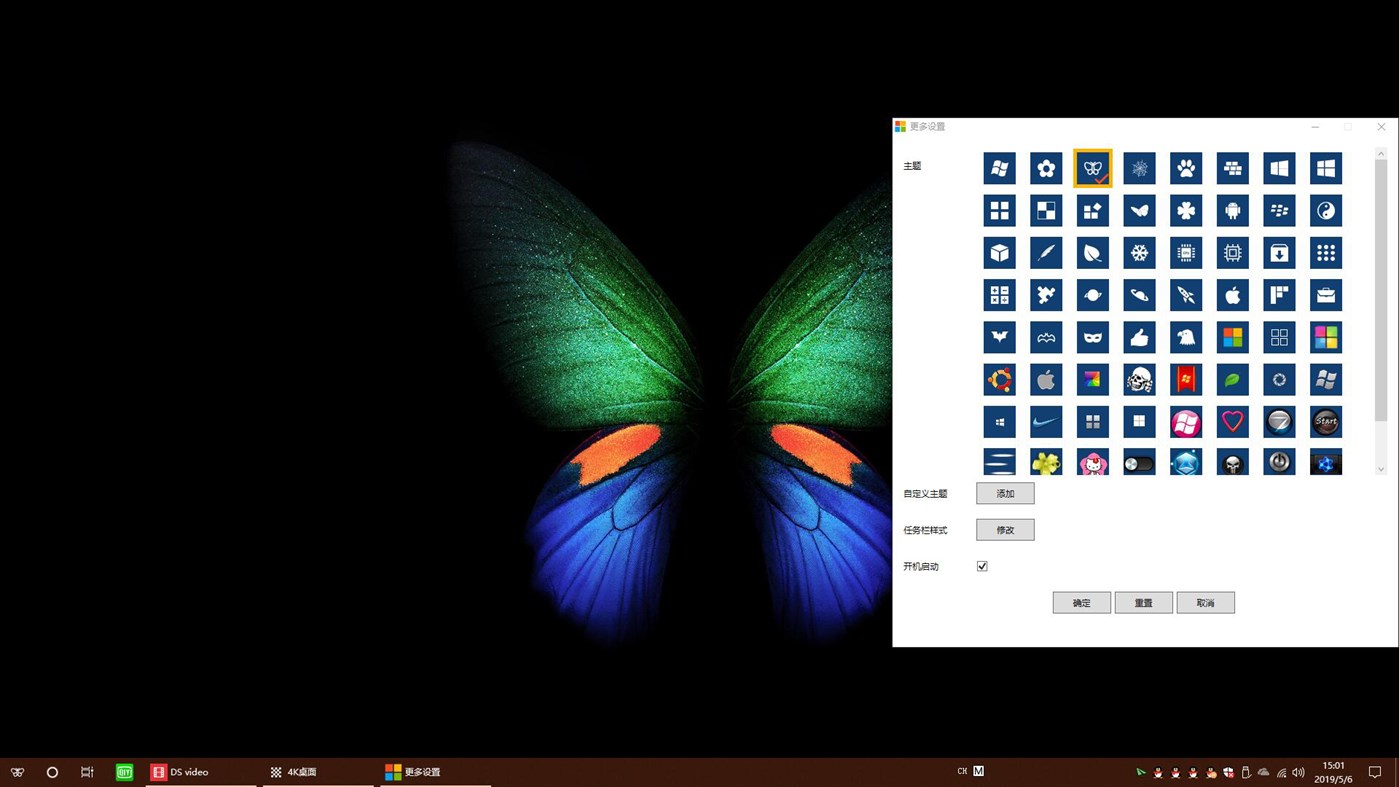Switch to the 4K桌面 taskbar window
1399x787 pixels.
pos(293,771)
